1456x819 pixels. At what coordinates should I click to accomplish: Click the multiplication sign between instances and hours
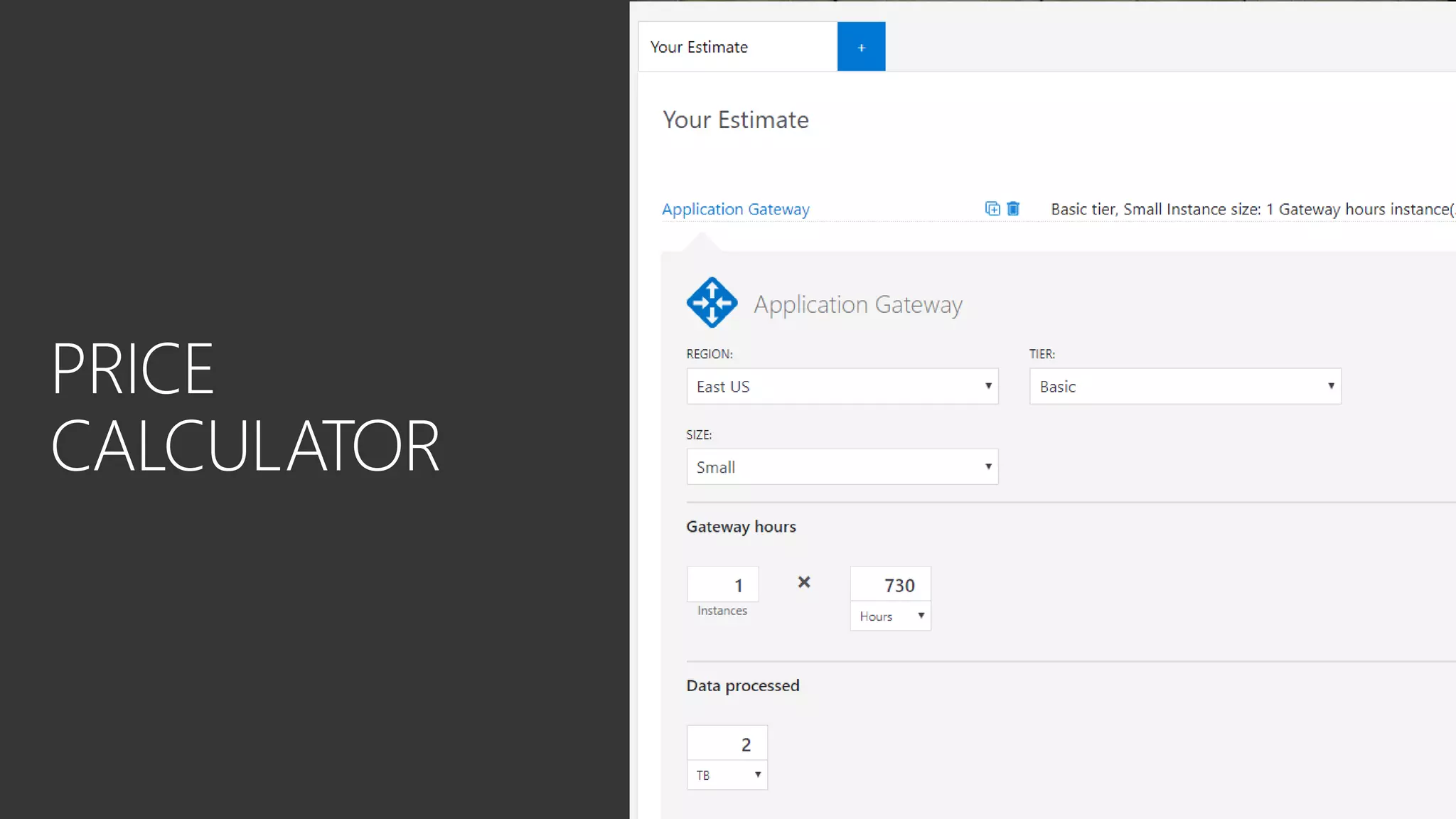(804, 582)
